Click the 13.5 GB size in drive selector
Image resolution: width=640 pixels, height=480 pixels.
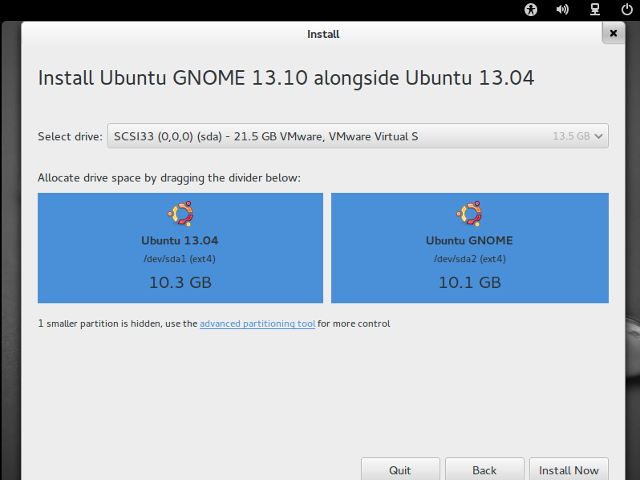(x=571, y=136)
